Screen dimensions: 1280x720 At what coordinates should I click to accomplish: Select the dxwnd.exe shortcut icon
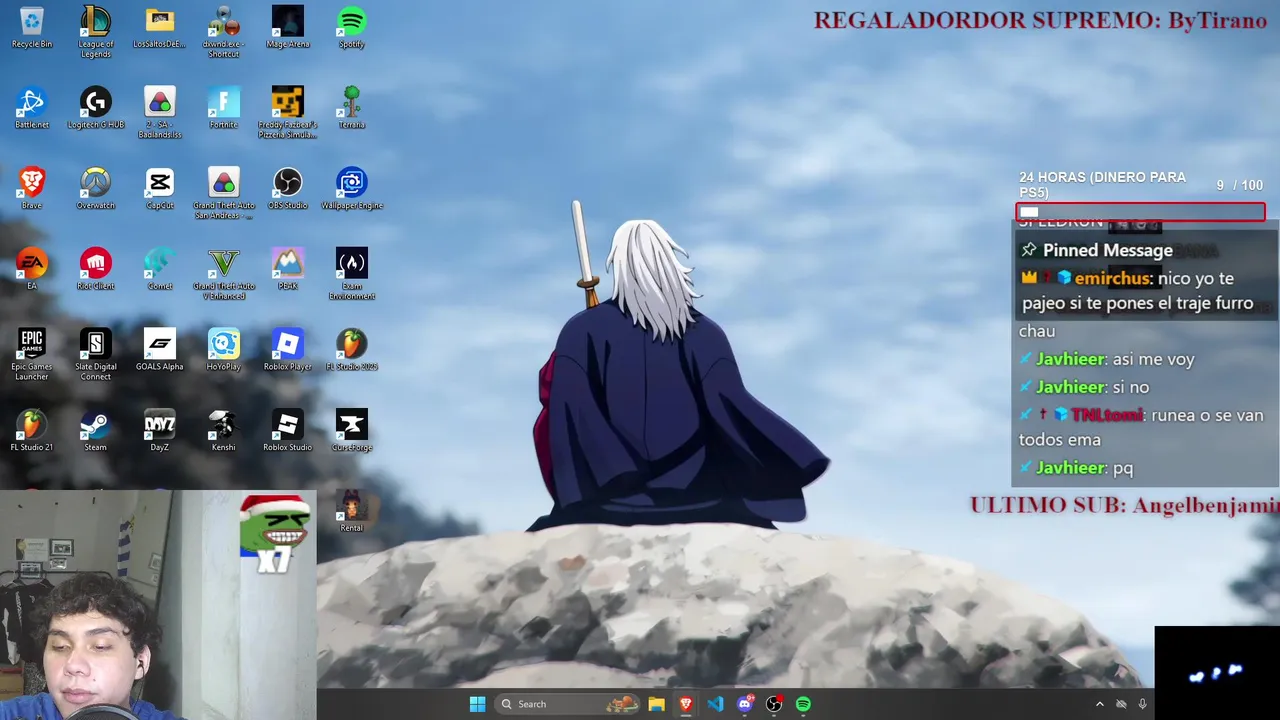(224, 32)
